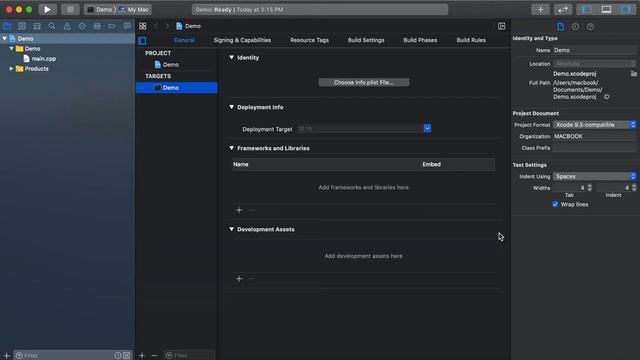Add a new file in navigator
This screenshot has height=360, width=640.
[6, 356]
